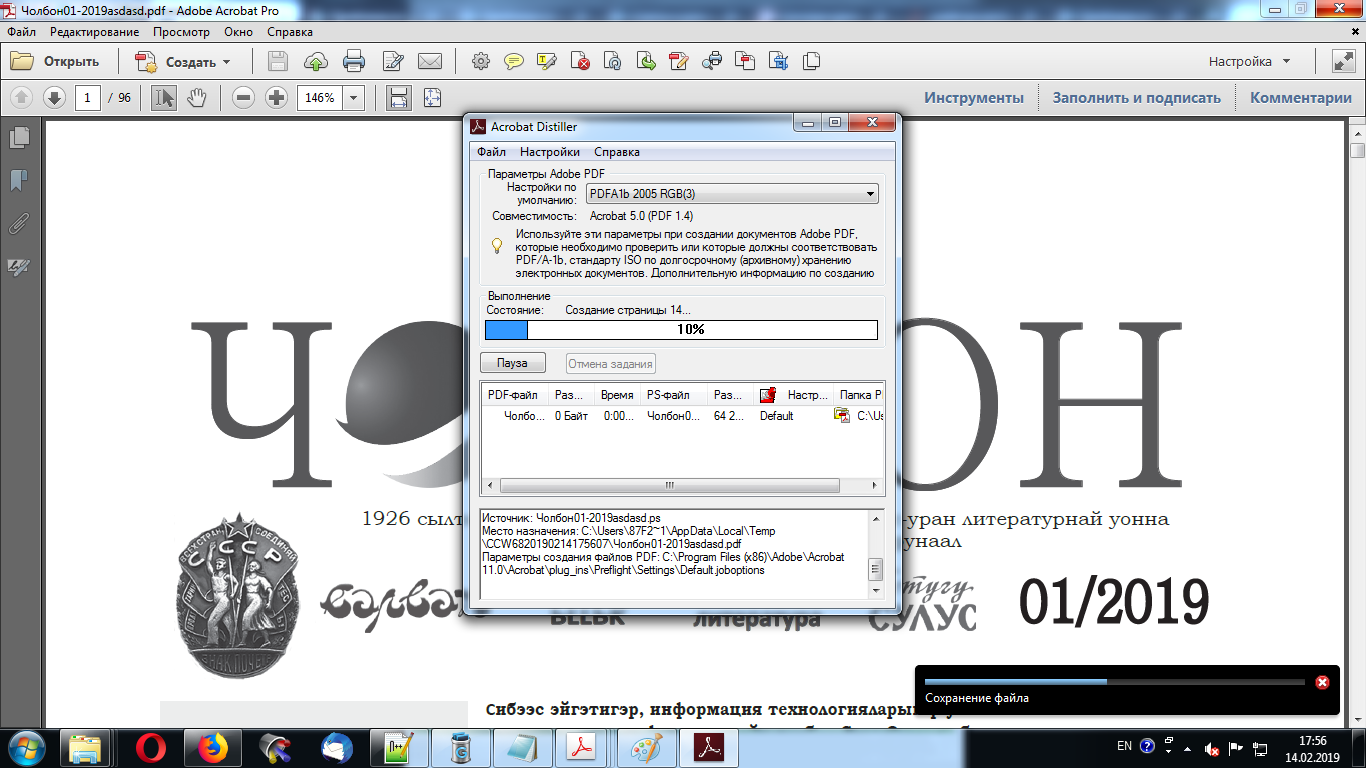This screenshot has height=768, width=1366.
Task: Open the Инструменты pane
Action: click(974, 98)
